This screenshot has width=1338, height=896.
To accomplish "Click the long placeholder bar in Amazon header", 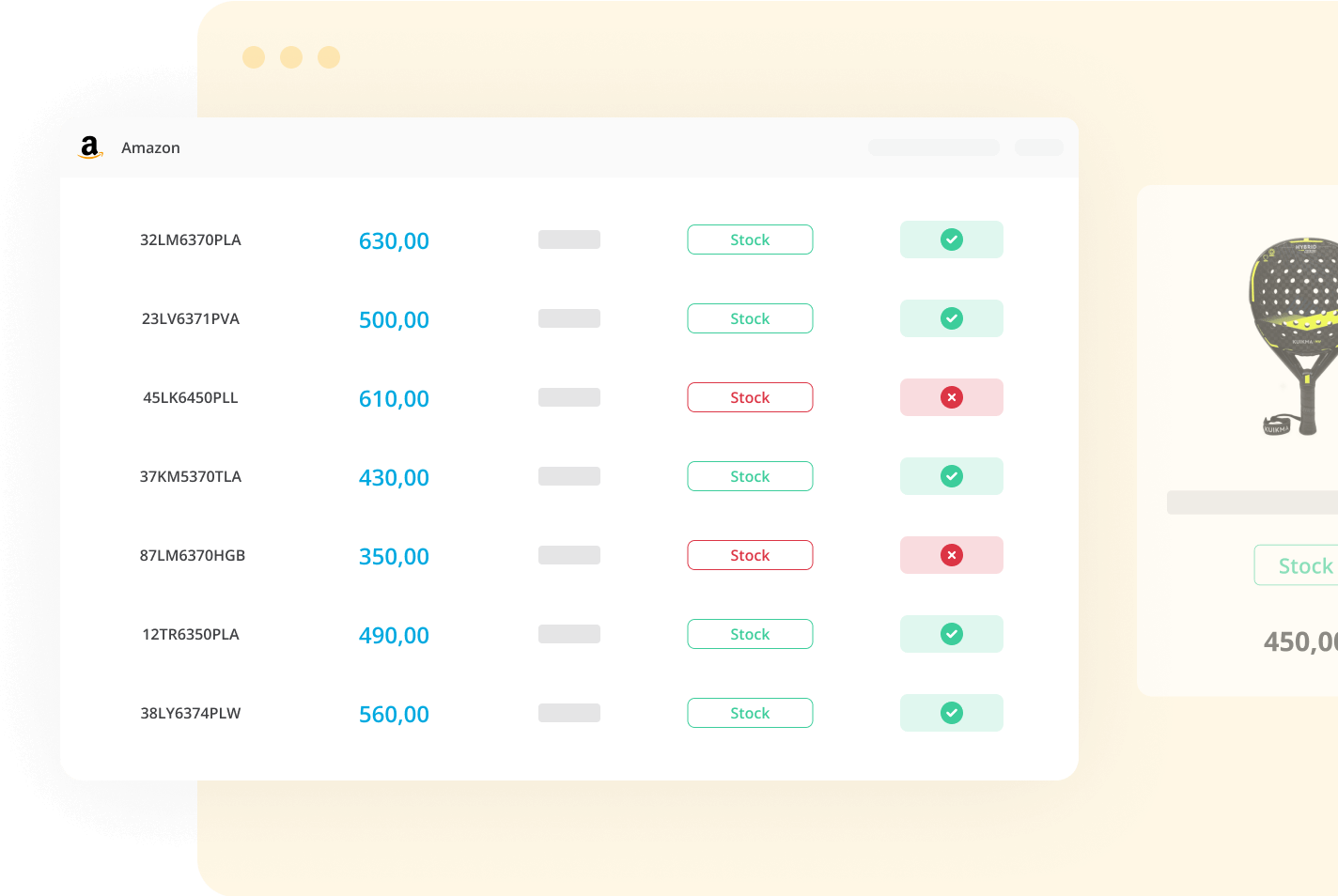I will (933, 147).
